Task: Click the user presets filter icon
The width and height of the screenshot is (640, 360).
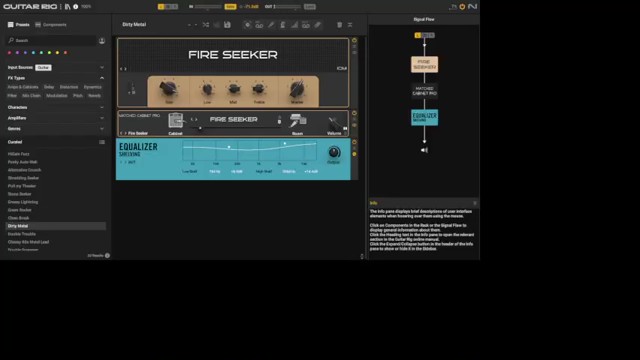Action: pos(102,40)
